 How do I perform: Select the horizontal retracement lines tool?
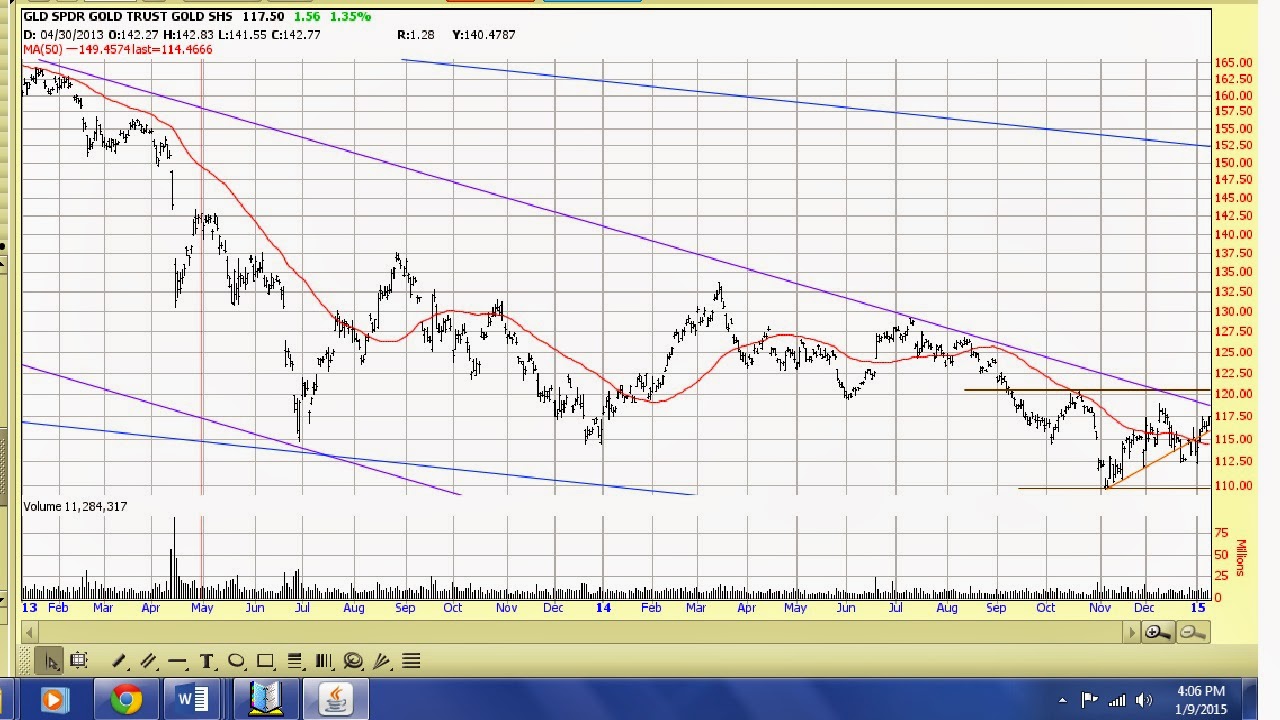(x=294, y=661)
